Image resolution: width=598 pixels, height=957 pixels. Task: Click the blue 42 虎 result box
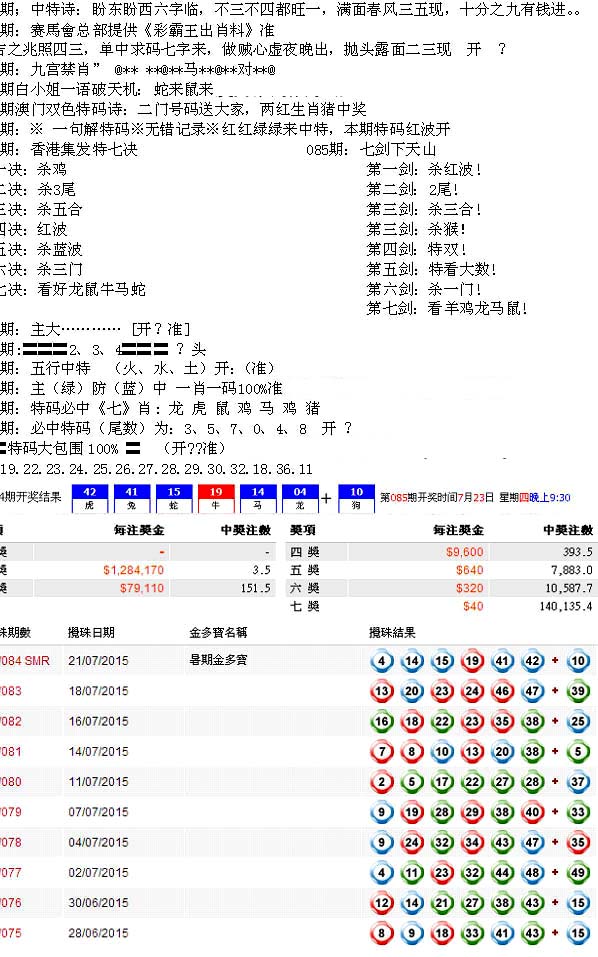[90, 498]
